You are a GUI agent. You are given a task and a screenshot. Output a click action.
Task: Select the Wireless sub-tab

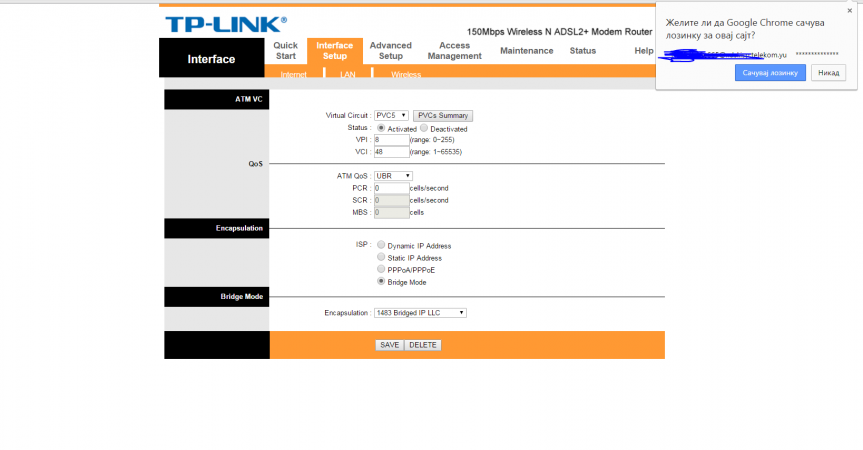coord(406,74)
